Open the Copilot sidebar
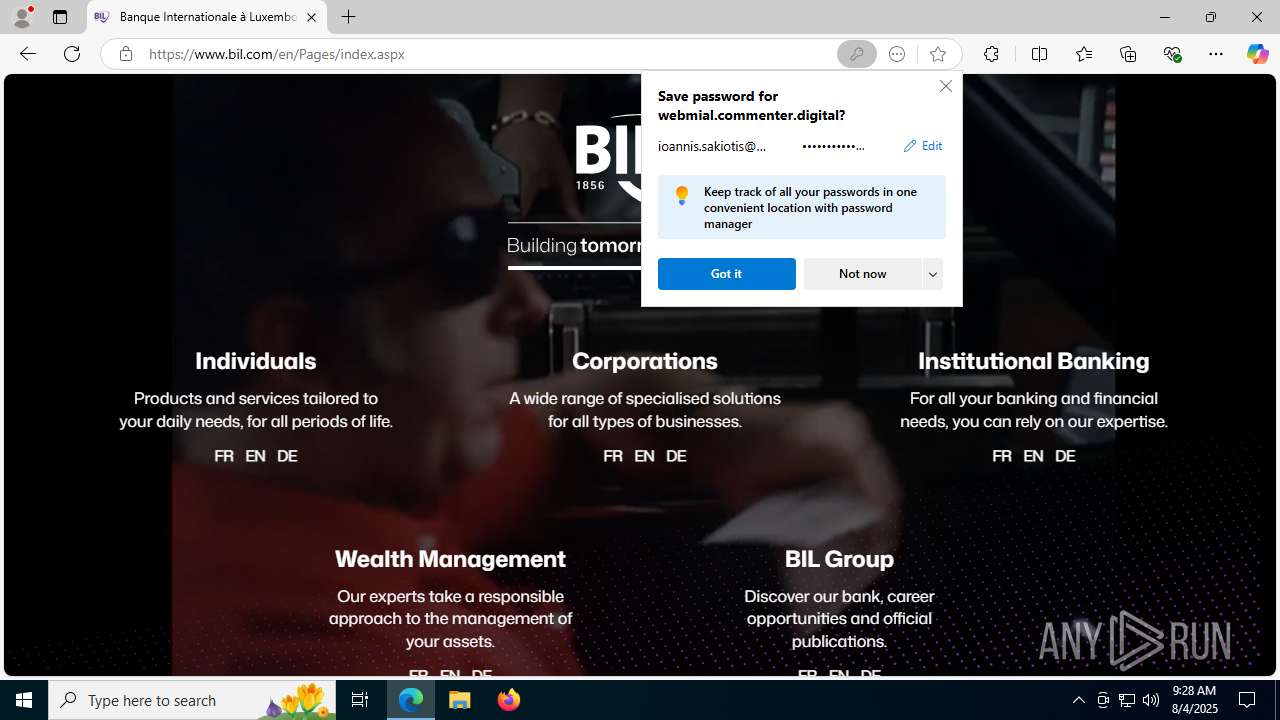The image size is (1280, 720). 1257,54
